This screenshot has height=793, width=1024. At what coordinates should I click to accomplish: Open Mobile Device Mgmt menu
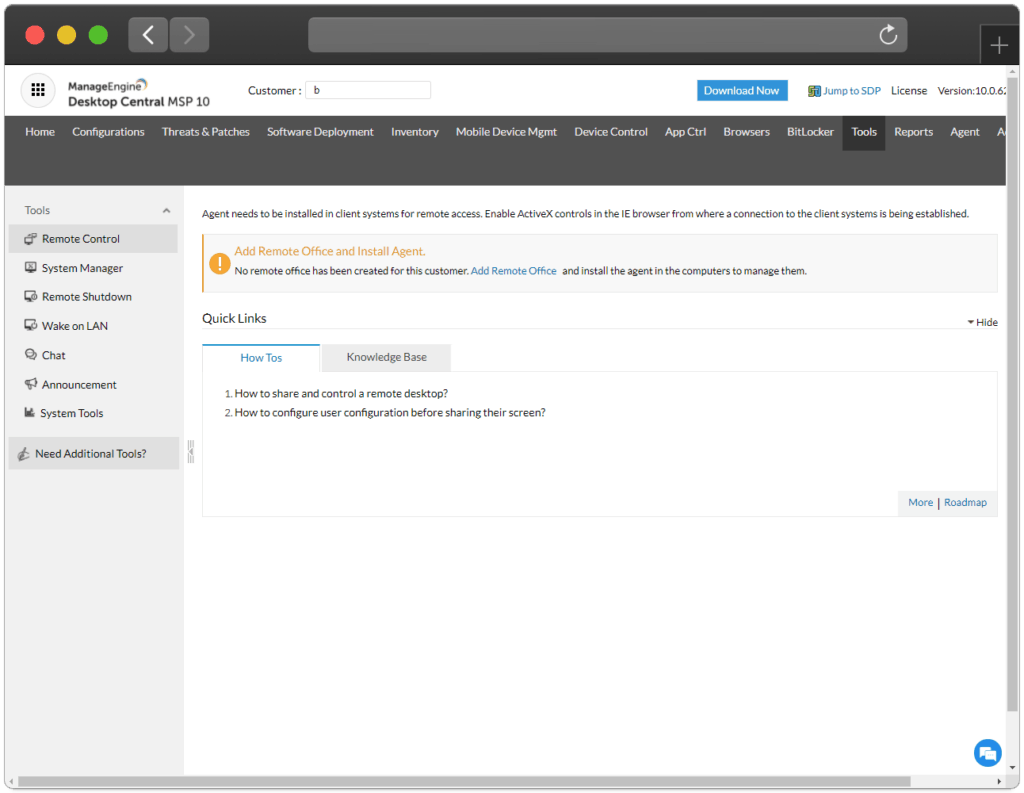pyautogui.click(x=506, y=132)
